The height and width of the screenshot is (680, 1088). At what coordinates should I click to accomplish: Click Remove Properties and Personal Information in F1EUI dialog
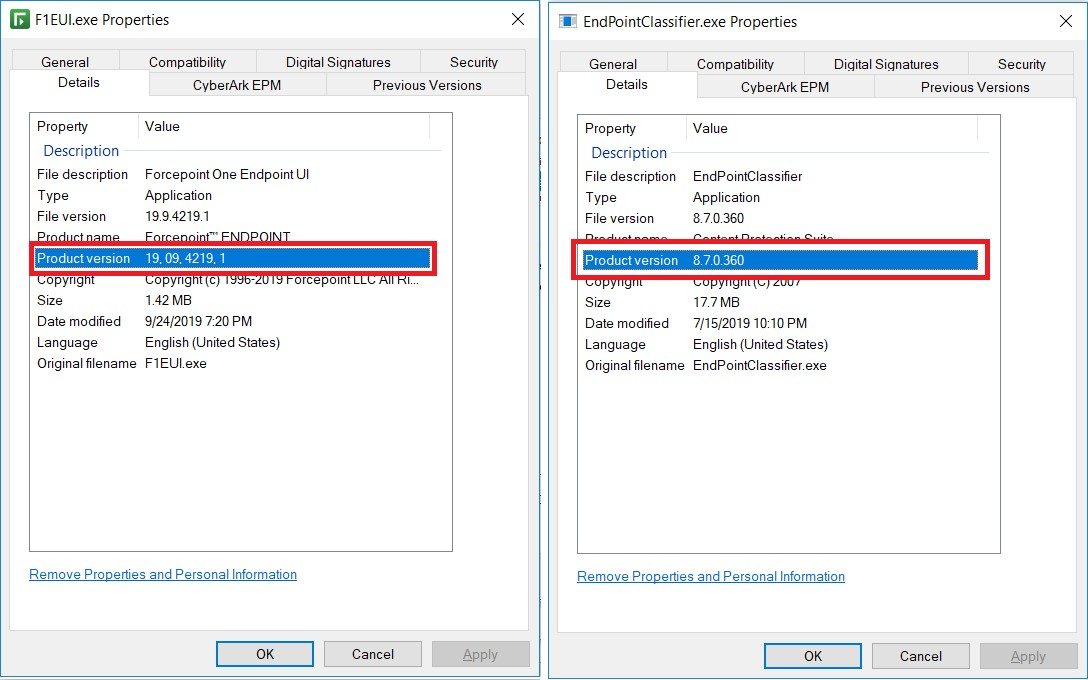point(162,574)
